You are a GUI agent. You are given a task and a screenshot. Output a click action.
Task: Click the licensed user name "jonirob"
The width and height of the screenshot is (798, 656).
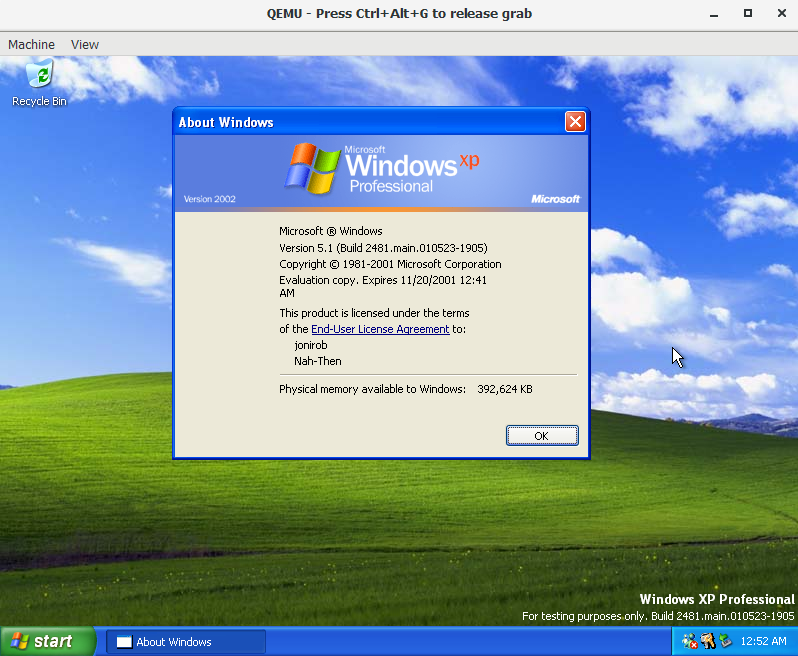point(310,346)
